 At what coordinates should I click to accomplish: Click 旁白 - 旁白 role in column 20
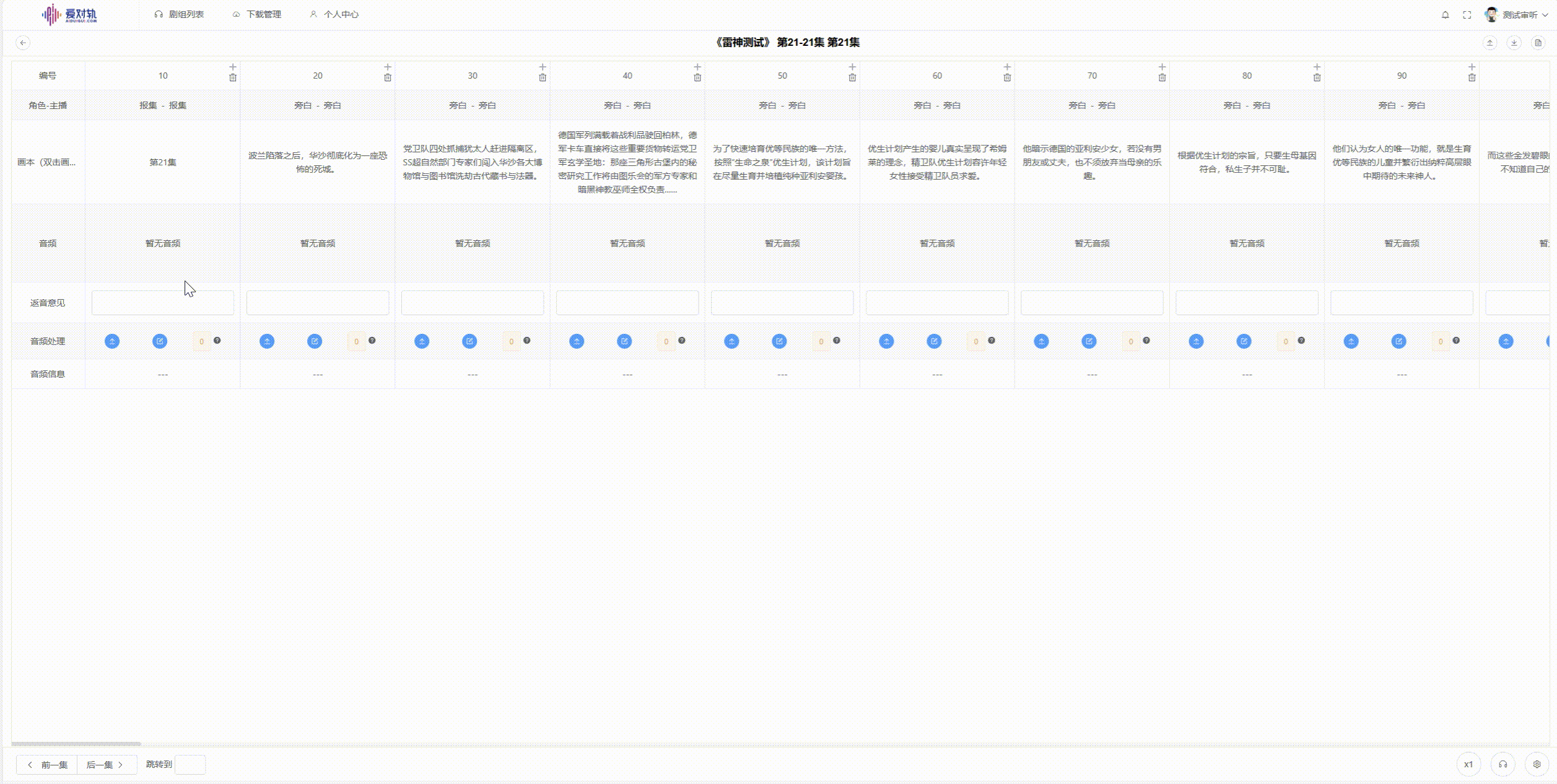[x=318, y=105]
